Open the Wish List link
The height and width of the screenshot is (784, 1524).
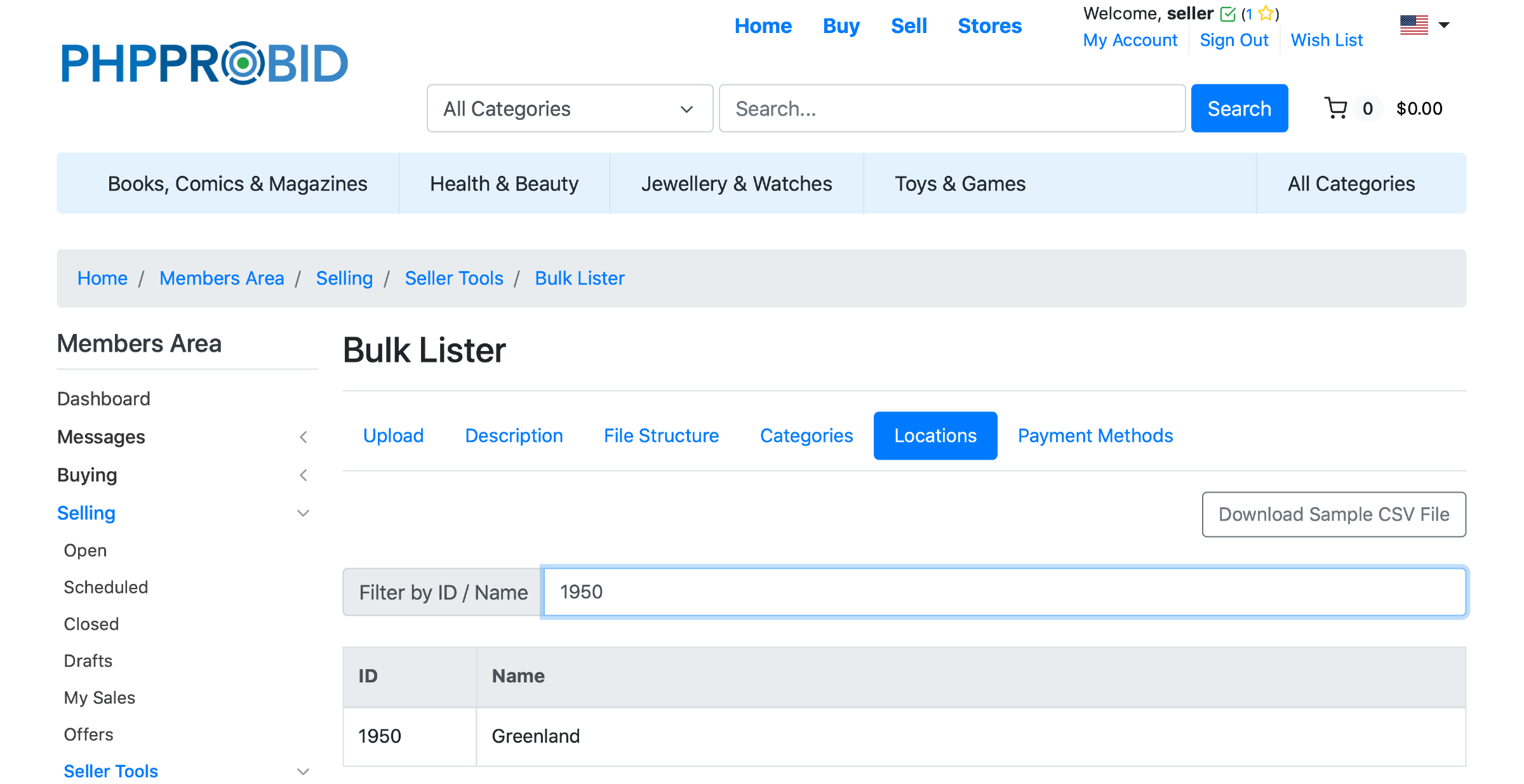pyautogui.click(x=1327, y=40)
